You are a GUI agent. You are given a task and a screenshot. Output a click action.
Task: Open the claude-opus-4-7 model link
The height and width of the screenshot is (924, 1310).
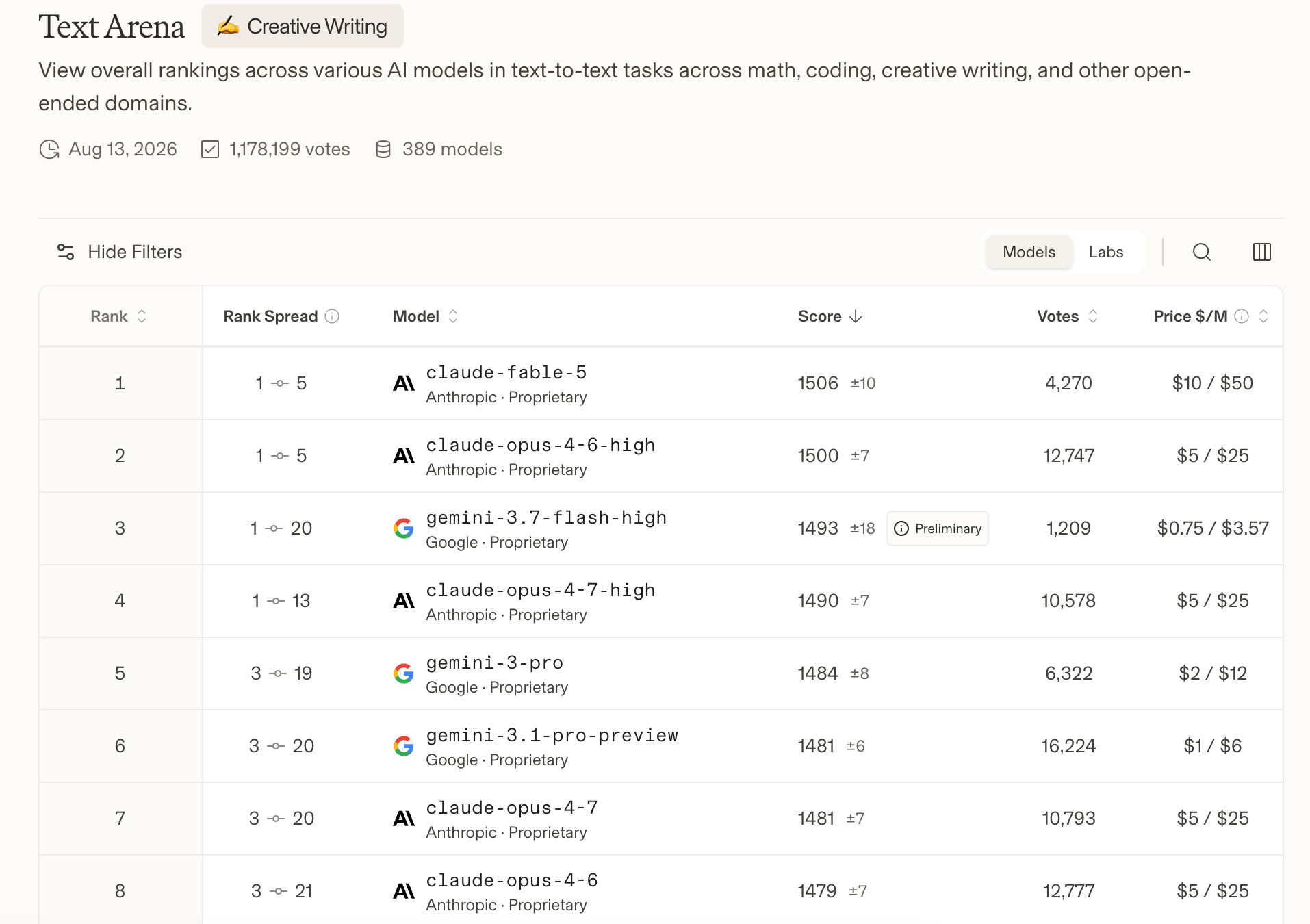pos(512,808)
